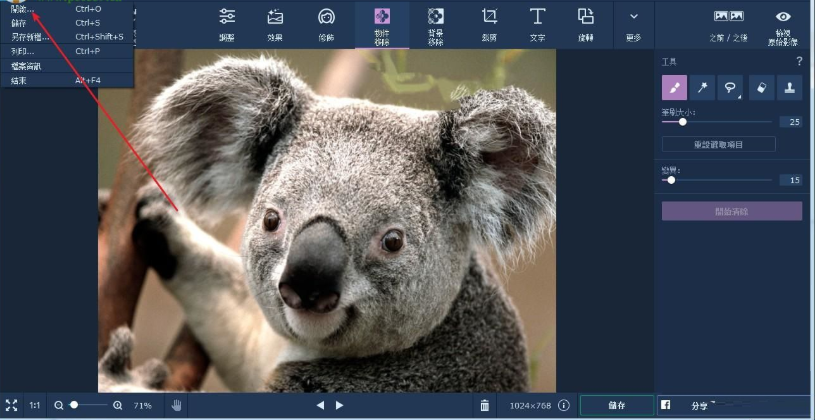Choose 開啟 (Open) from the file menu
This screenshot has width=815, height=420.
22,9
